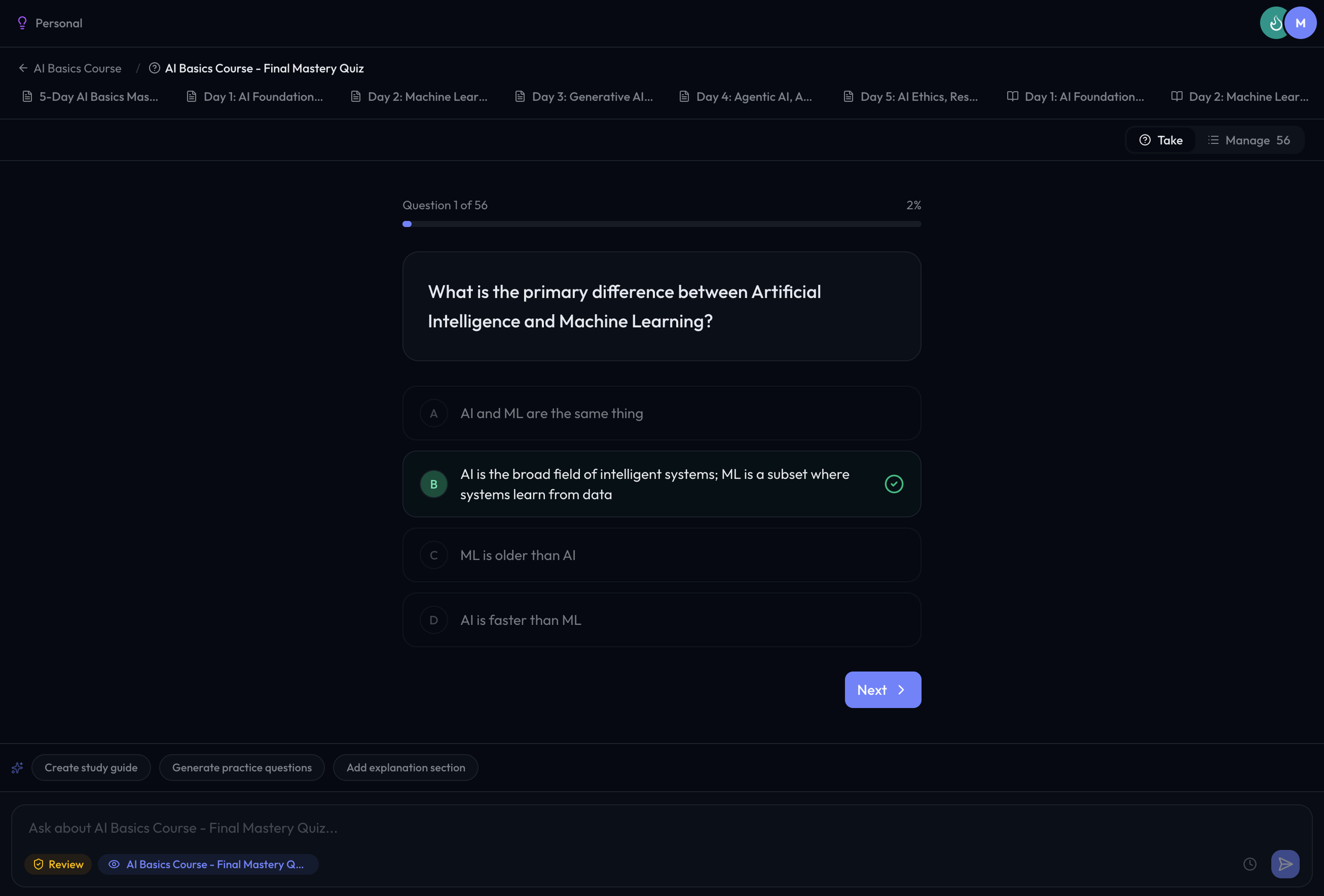Click the send message arrow icon
Image resolution: width=1324 pixels, height=896 pixels.
(x=1285, y=864)
